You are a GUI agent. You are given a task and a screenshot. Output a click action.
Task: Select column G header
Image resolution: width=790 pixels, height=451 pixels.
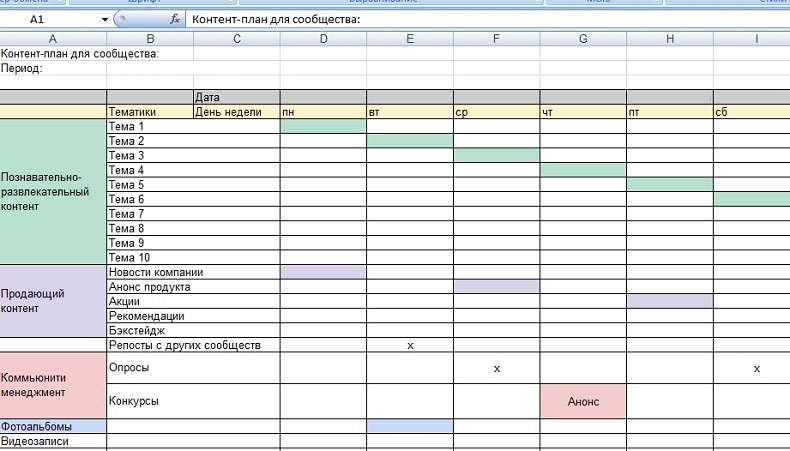click(x=583, y=39)
